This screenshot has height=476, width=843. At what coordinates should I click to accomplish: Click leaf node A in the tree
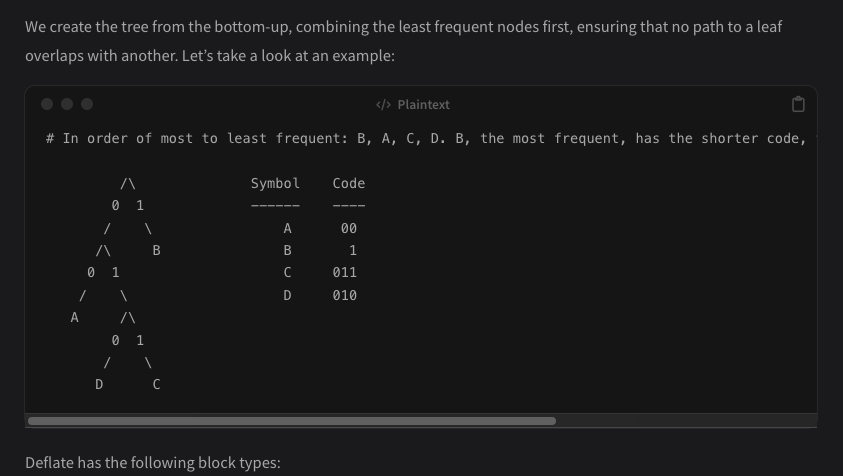(74, 317)
